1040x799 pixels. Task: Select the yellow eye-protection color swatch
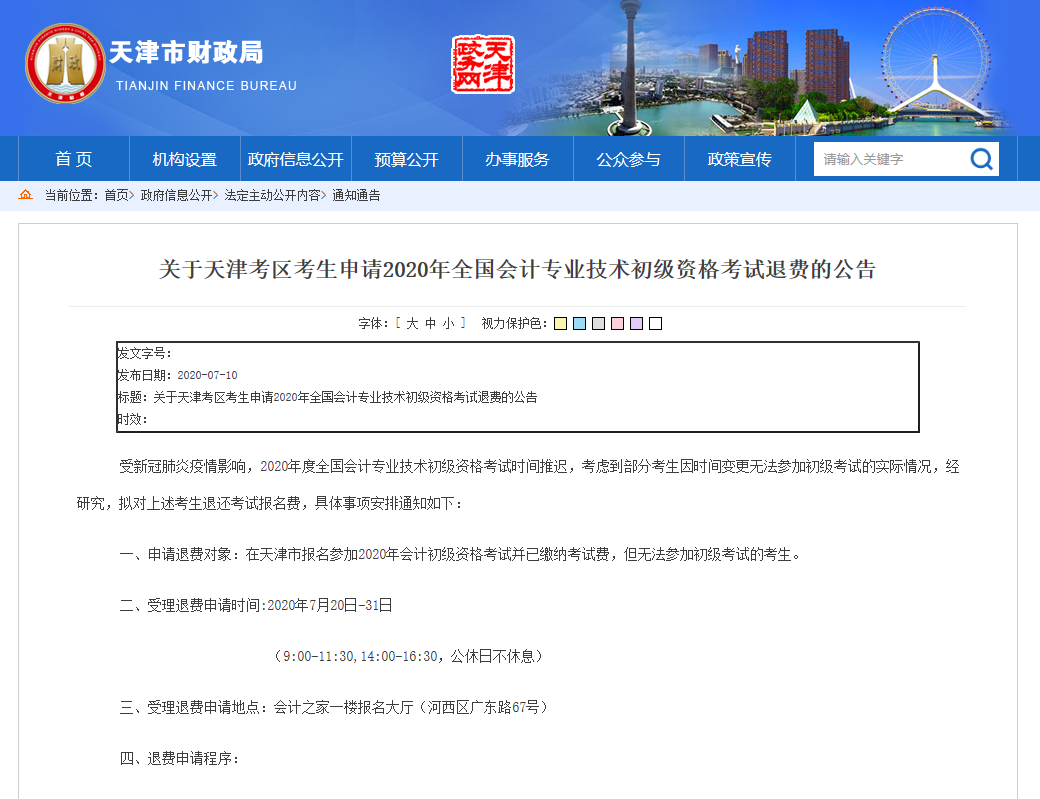[x=559, y=323]
